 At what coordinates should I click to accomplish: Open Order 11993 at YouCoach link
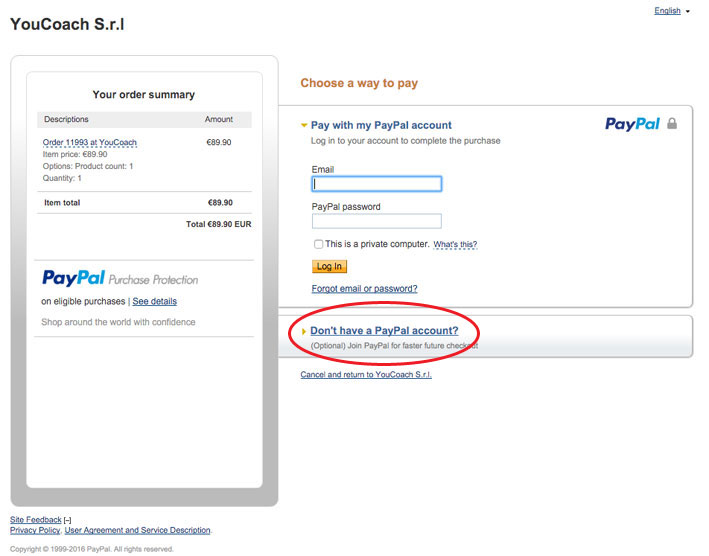click(x=90, y=142)
